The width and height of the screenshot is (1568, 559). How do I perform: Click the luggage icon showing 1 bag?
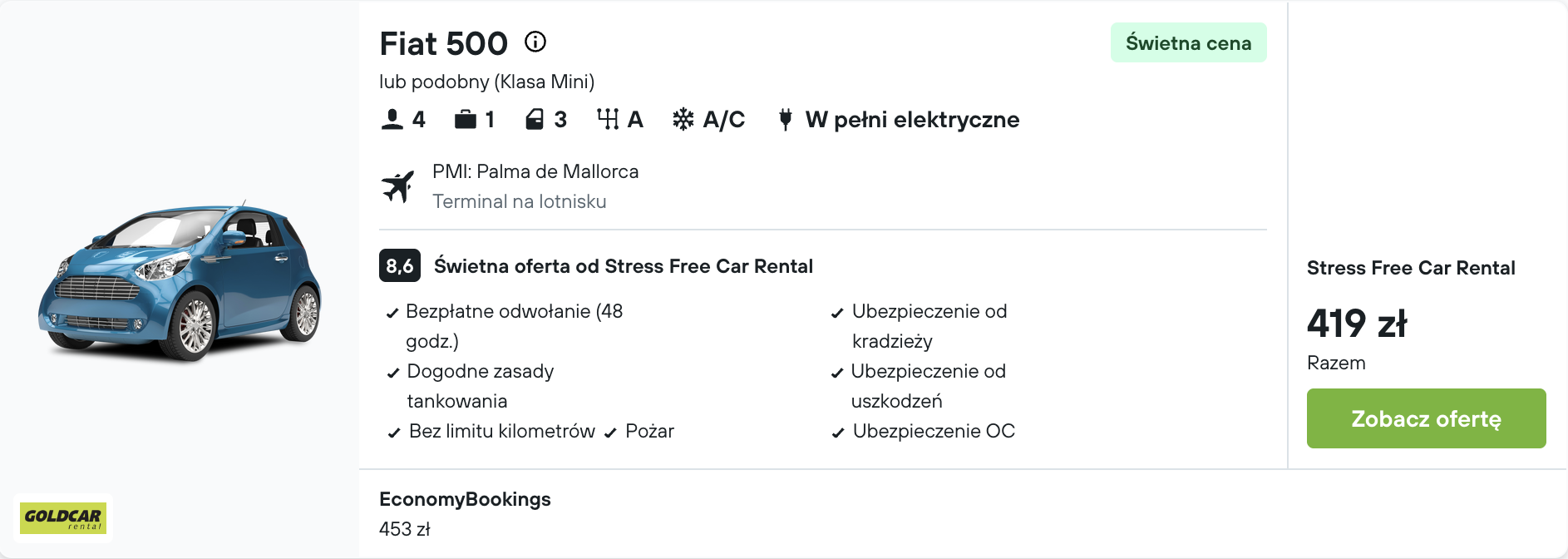[x=466, y=119]
